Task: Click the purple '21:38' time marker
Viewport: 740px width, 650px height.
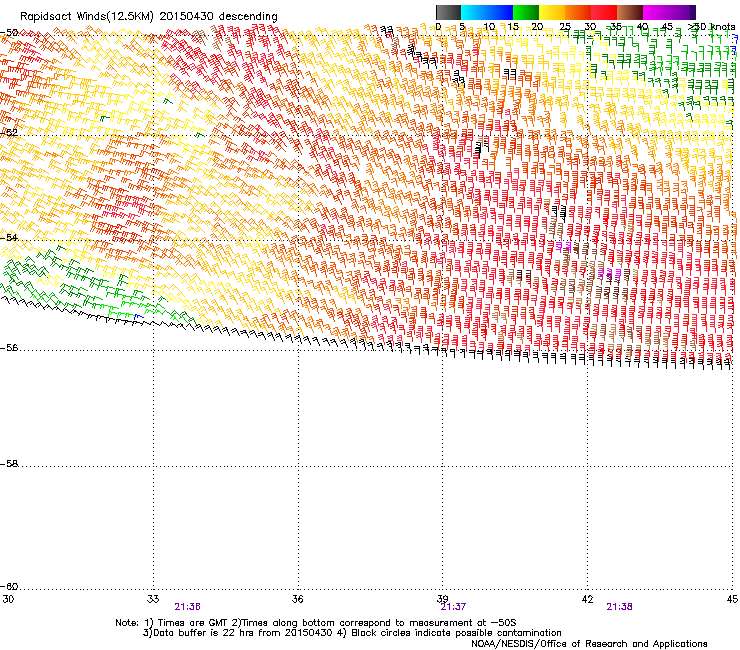Action: point(619,607)
